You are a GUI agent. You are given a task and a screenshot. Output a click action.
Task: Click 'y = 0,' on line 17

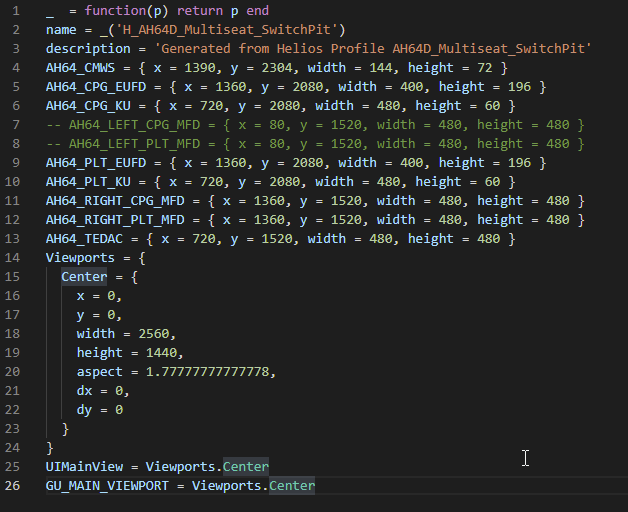(99, 315)
